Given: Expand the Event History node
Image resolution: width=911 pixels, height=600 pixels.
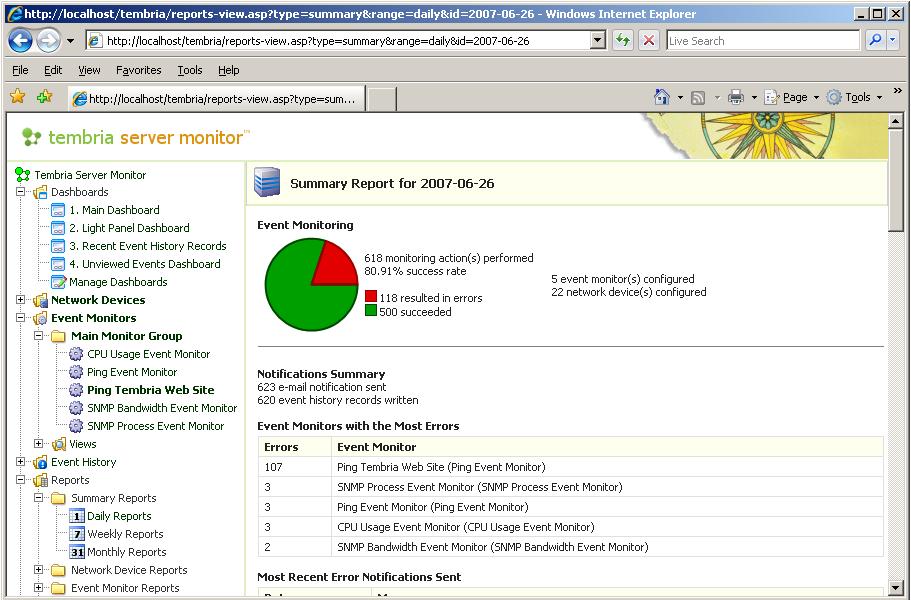Looking at the screenshot, I should click(x=20, y=462).
